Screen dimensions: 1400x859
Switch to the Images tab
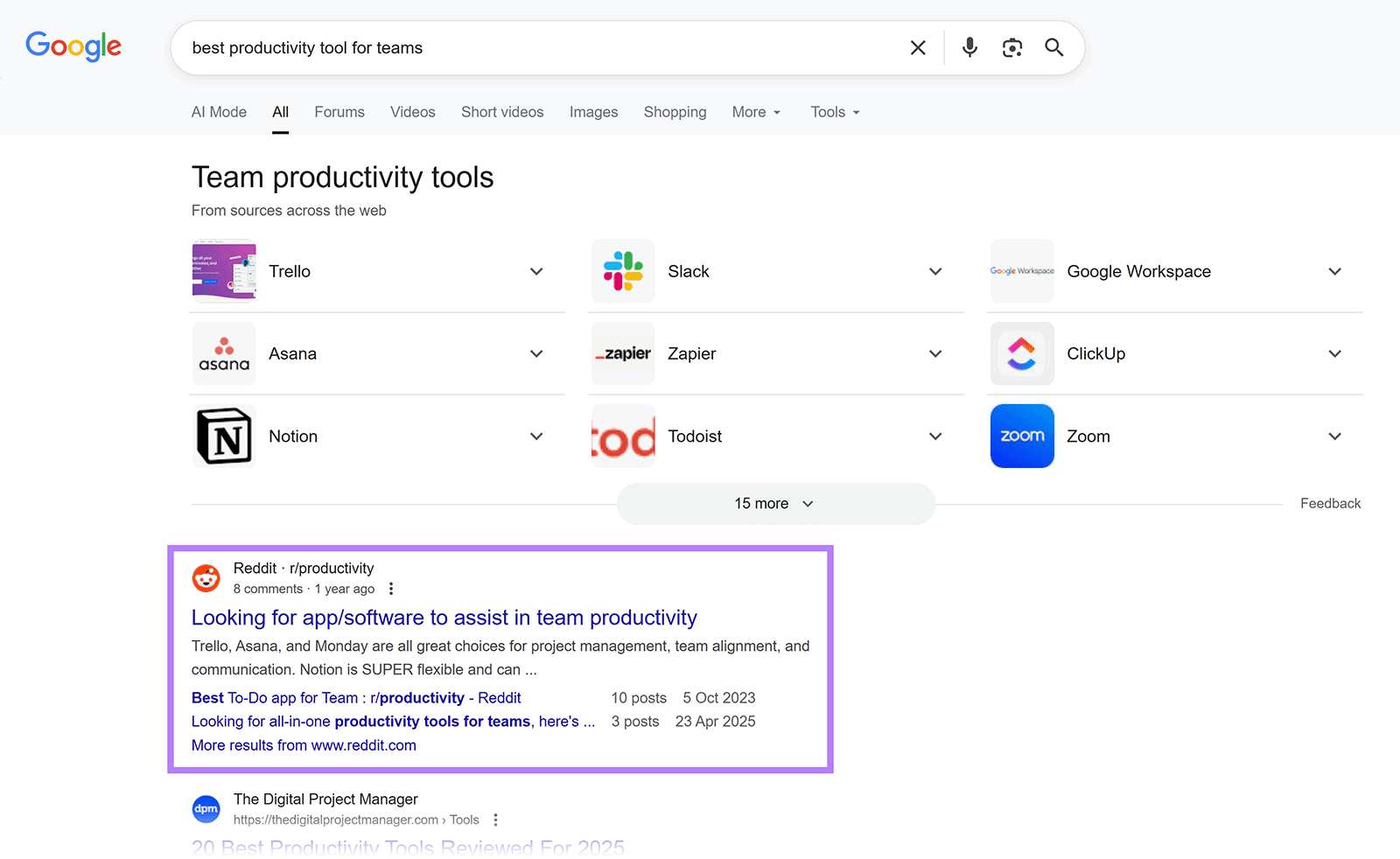pyautogui.click(x=593, y=112)
